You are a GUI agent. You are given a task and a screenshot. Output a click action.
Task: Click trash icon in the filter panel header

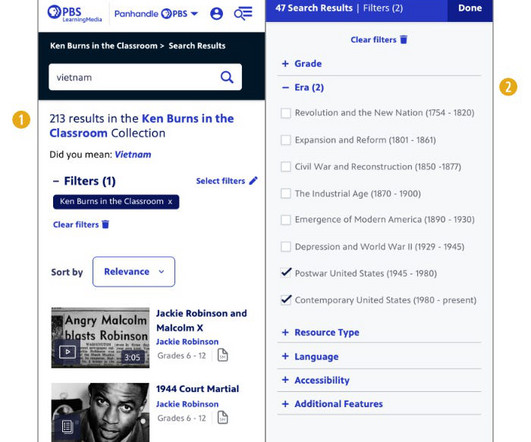pos(404,40)
